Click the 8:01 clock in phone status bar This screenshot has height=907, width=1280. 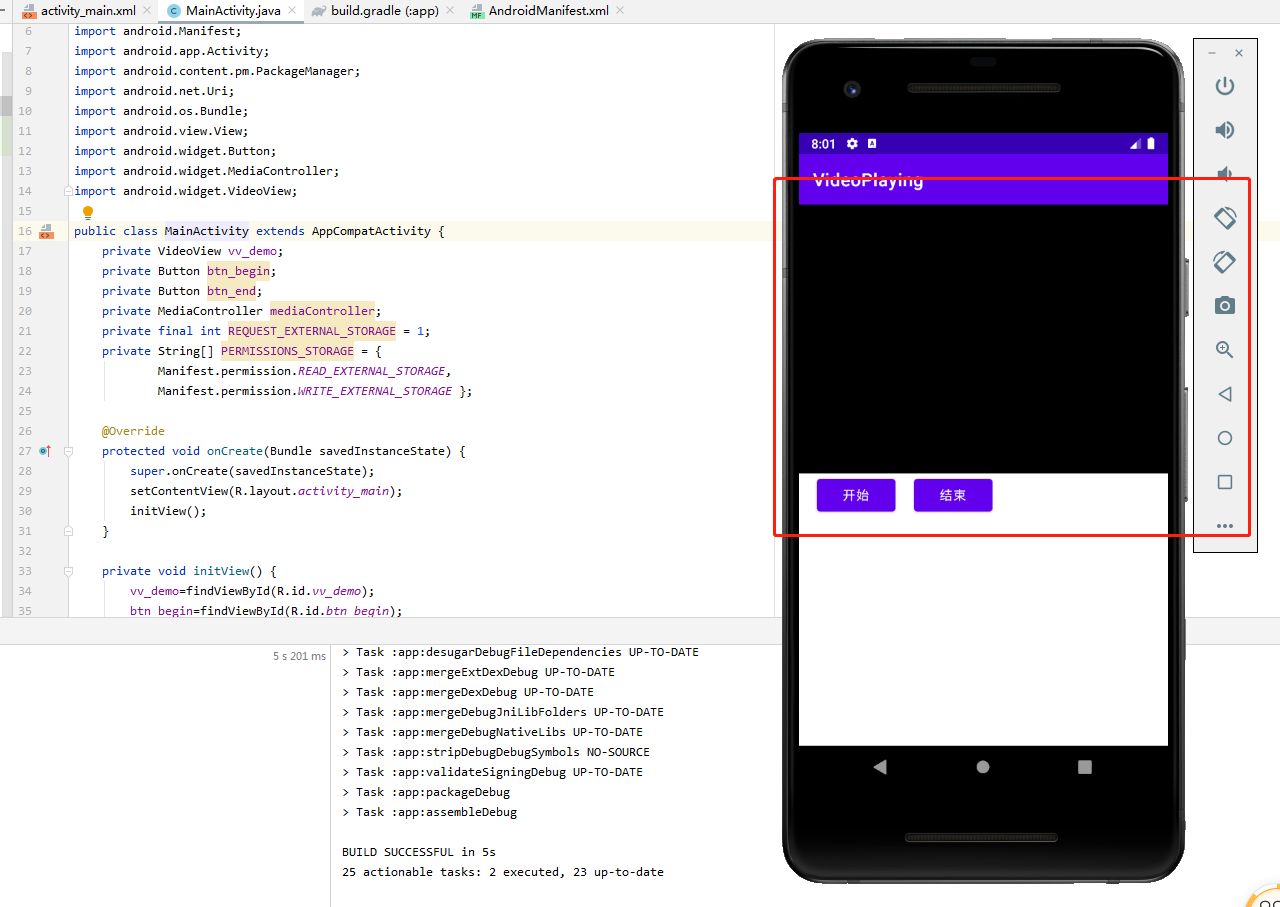tap(823, 144)
